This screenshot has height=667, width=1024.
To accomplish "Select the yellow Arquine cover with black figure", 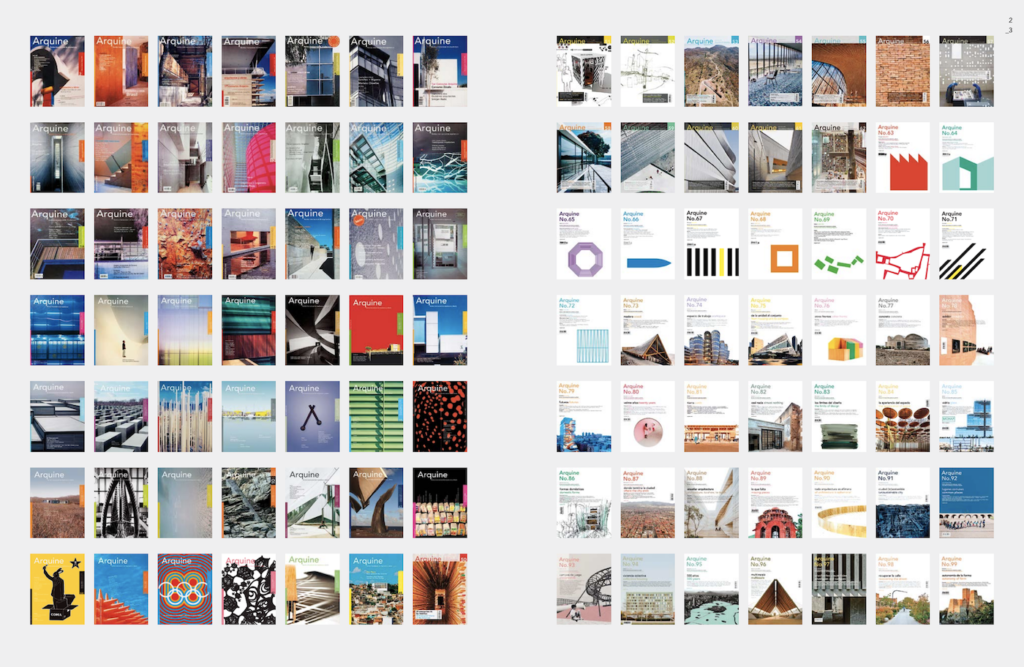I will [57, 589].
